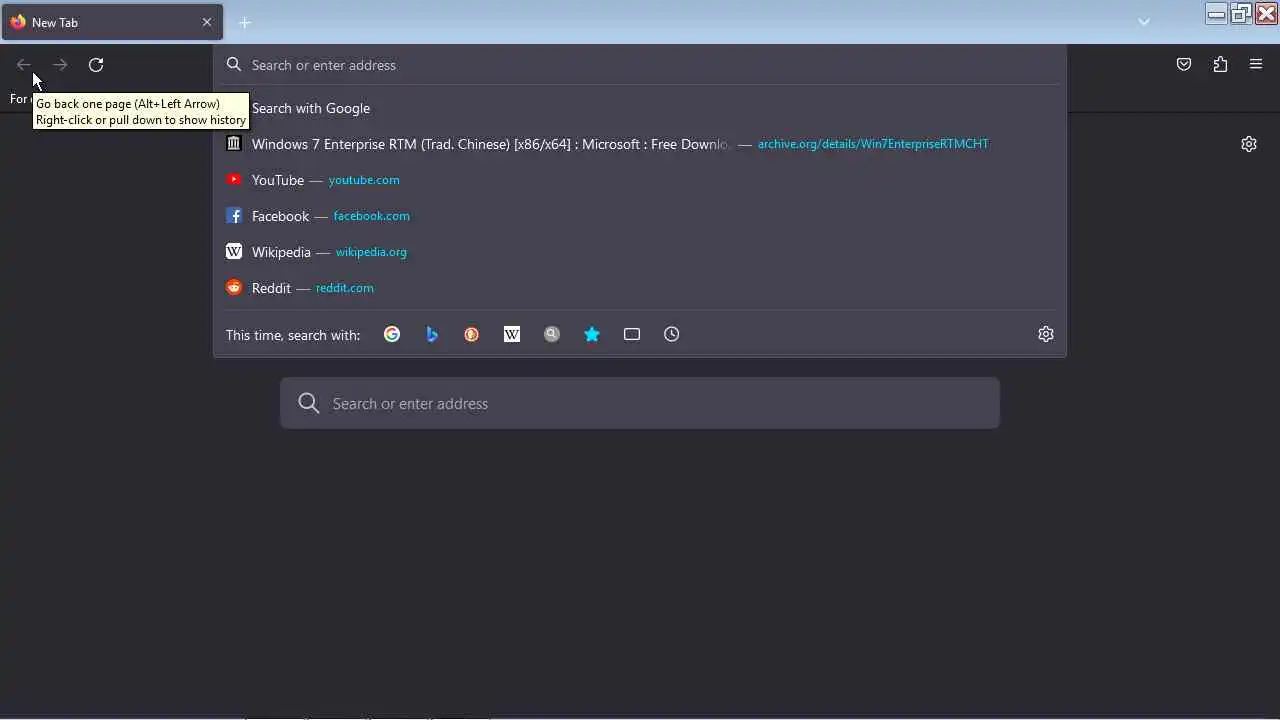
Task: Search open tabs with tab icon
Action: 632,334
